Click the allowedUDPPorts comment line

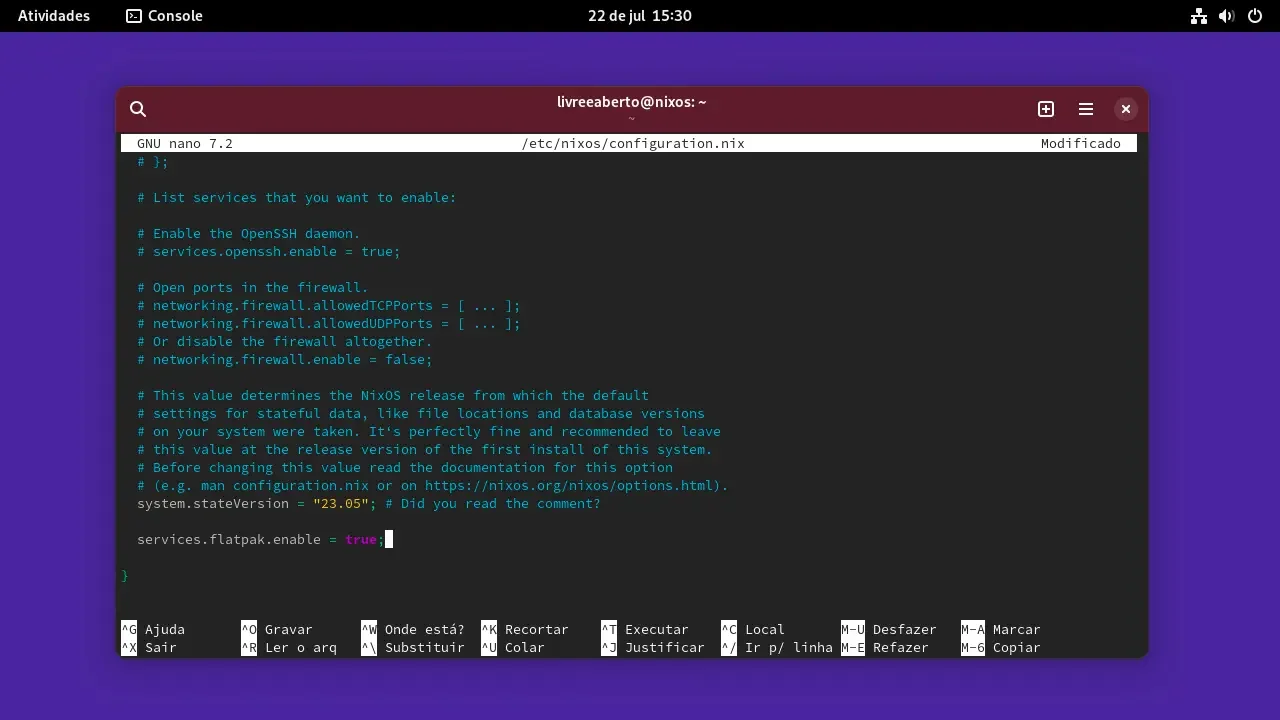point(329,324)
